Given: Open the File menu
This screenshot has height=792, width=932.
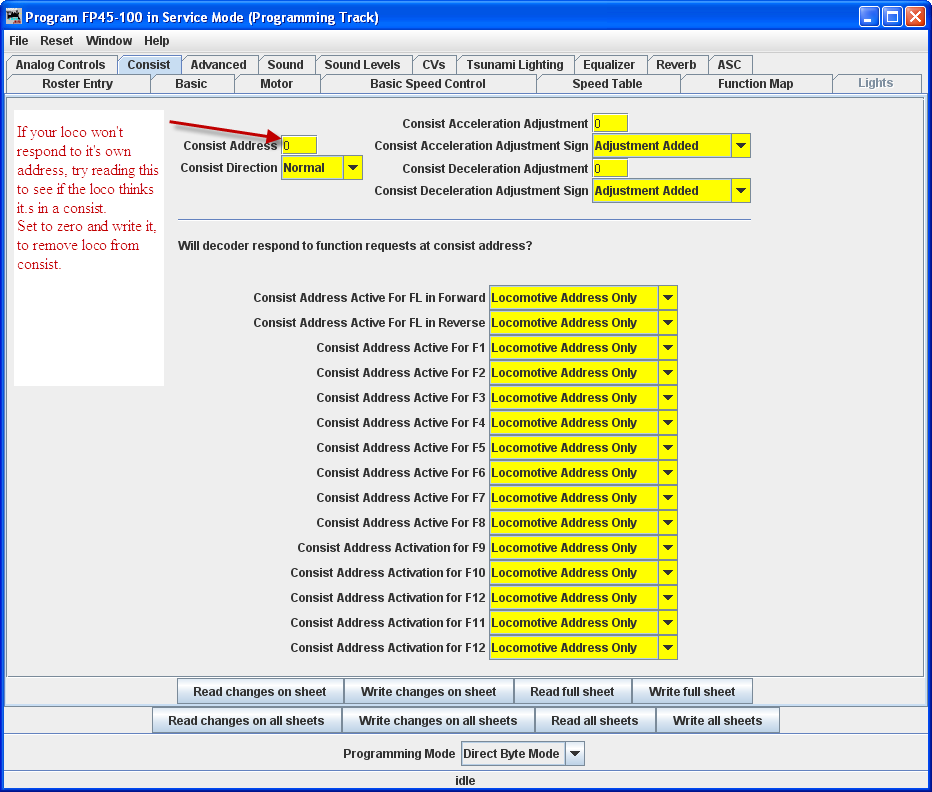Looking at the screenshot, I should [19, 41].
